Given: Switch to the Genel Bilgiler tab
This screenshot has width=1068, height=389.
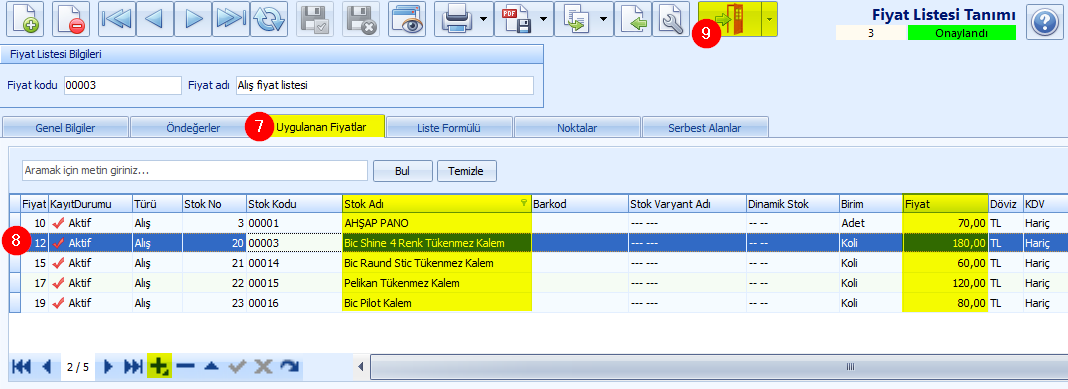Looking at the screenshot, I should tap(65, 127).
